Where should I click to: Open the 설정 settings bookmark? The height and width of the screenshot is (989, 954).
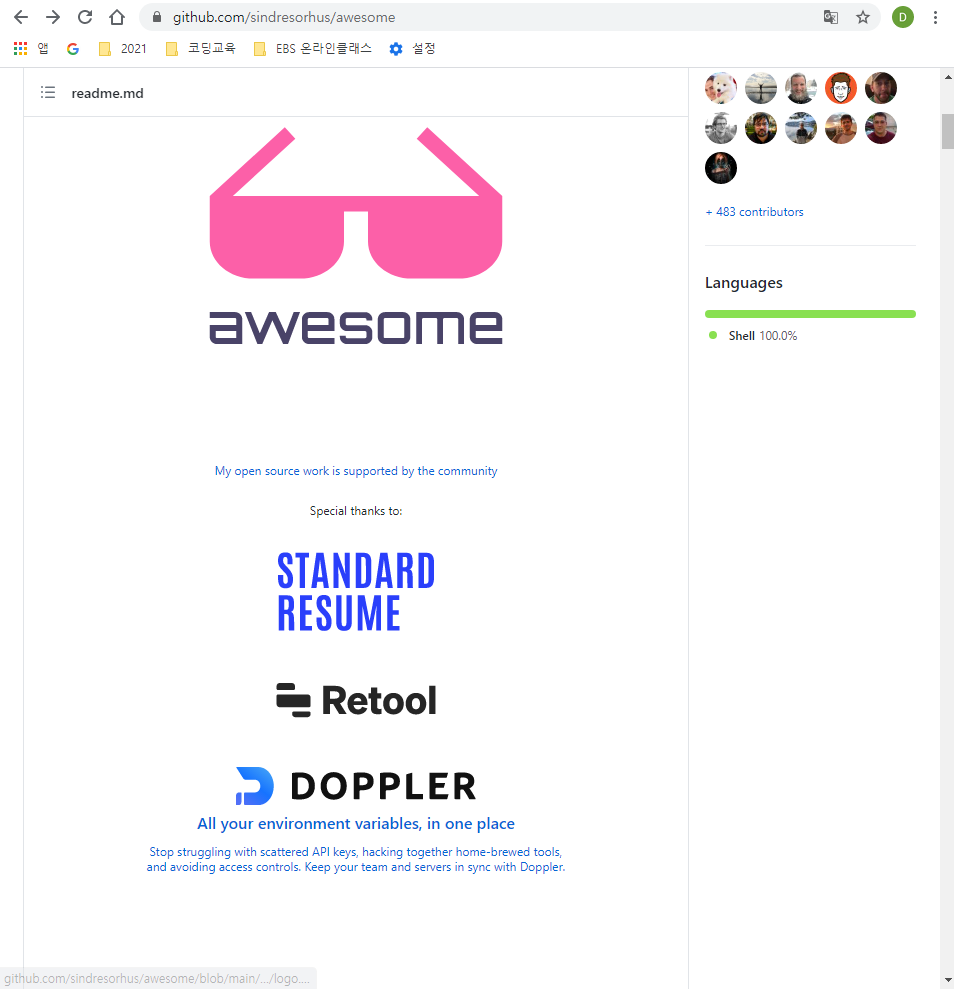[x=412, y=49]
